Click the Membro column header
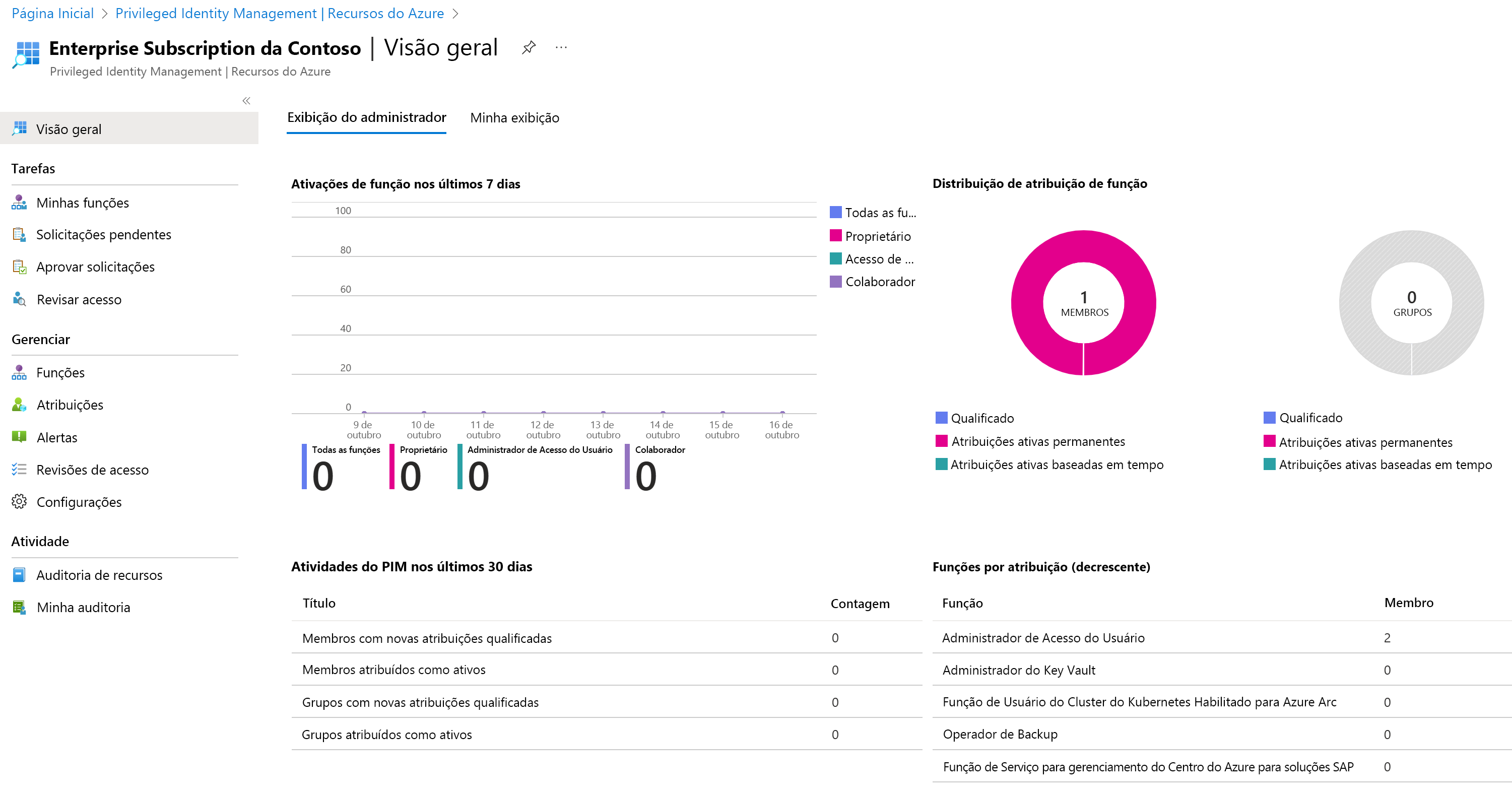The image size is (1512, 794). click(x=1409, y=603)
